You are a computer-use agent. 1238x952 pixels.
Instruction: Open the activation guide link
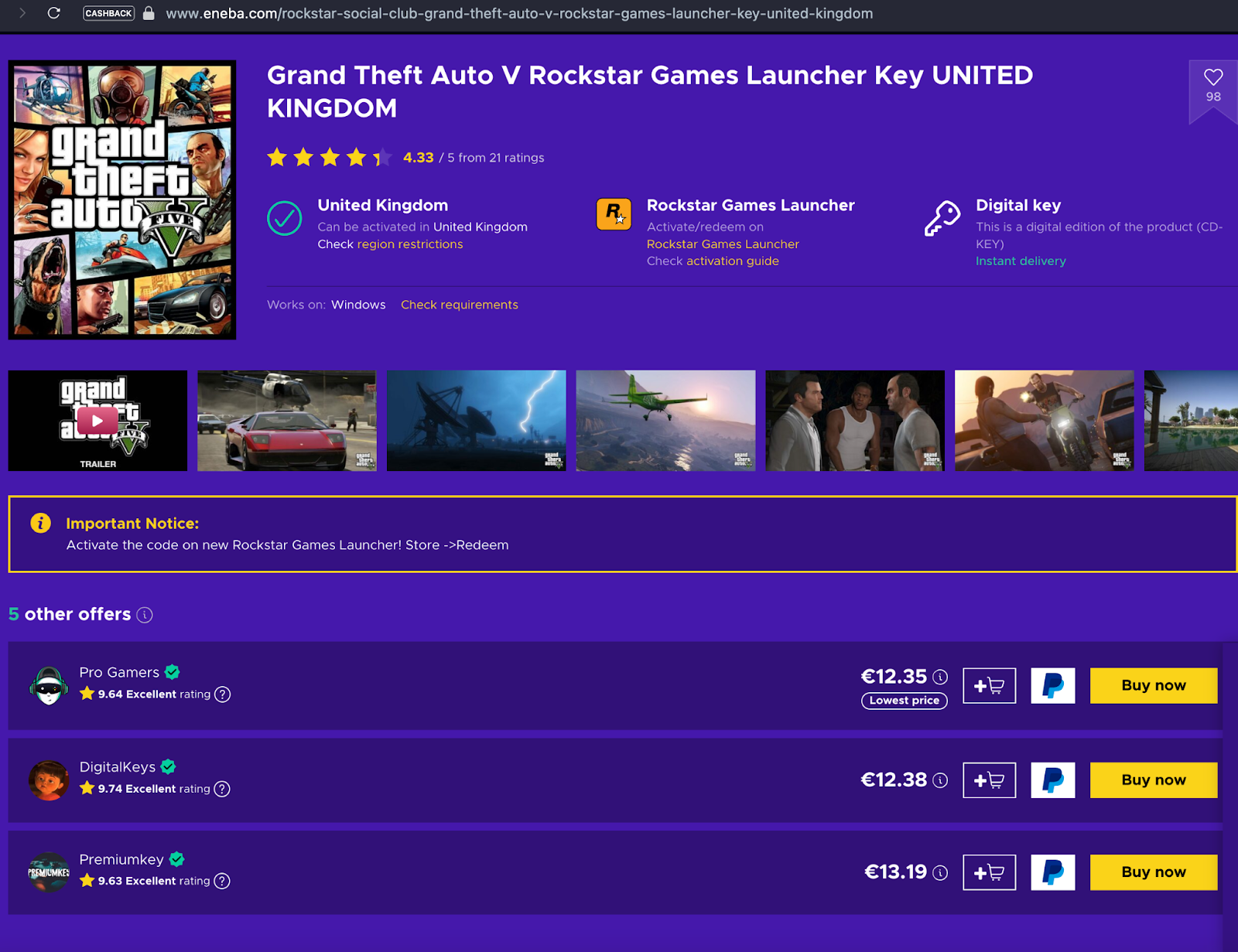pyautogui.click(x=732, y=261)
